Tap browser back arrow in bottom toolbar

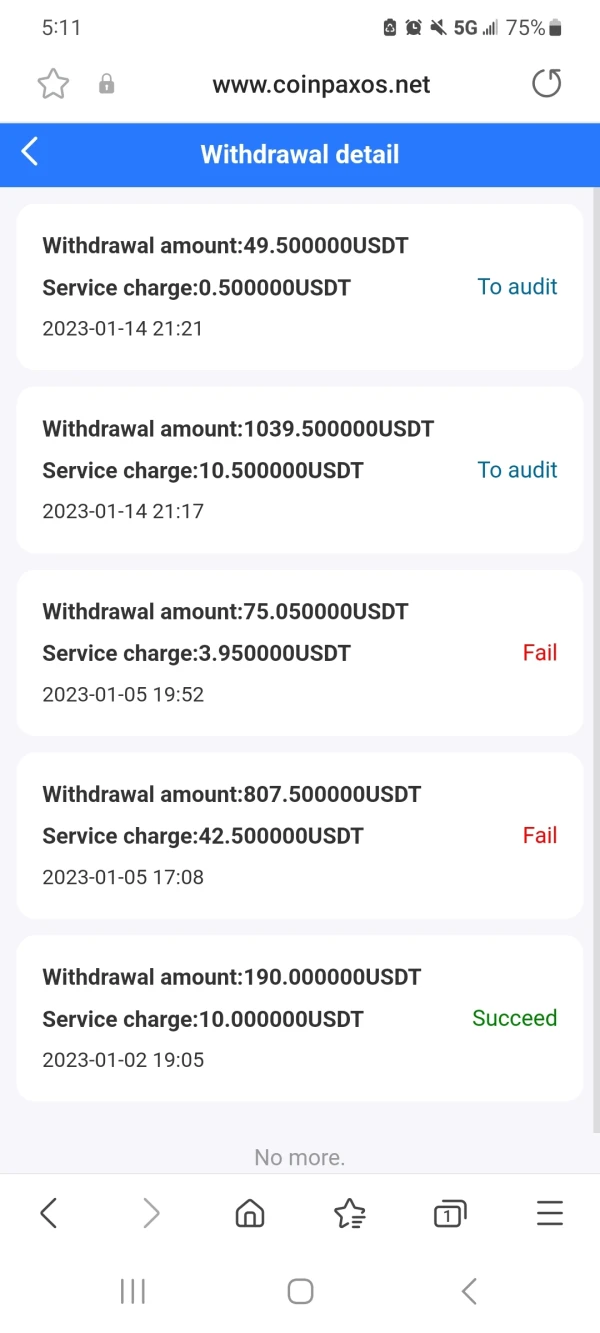(48, 1214)
